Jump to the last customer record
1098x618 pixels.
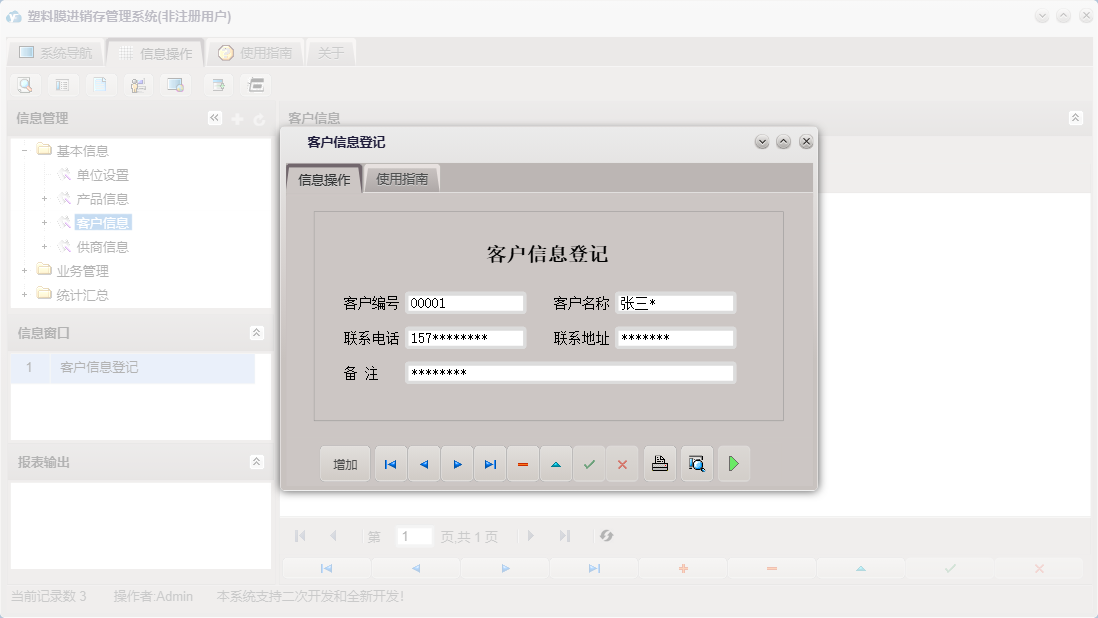click(490, 463)
